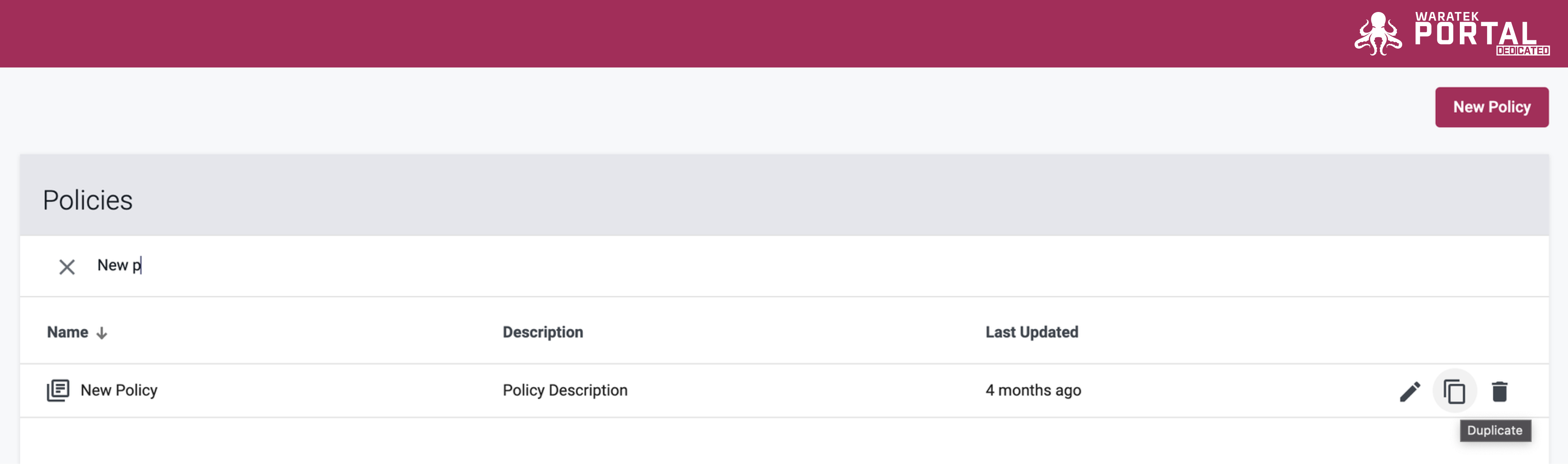The height and width of the screenshot is (464, 1568).
Task: Click the pencil edit icon for New Policy
Action: (1410, 391)
